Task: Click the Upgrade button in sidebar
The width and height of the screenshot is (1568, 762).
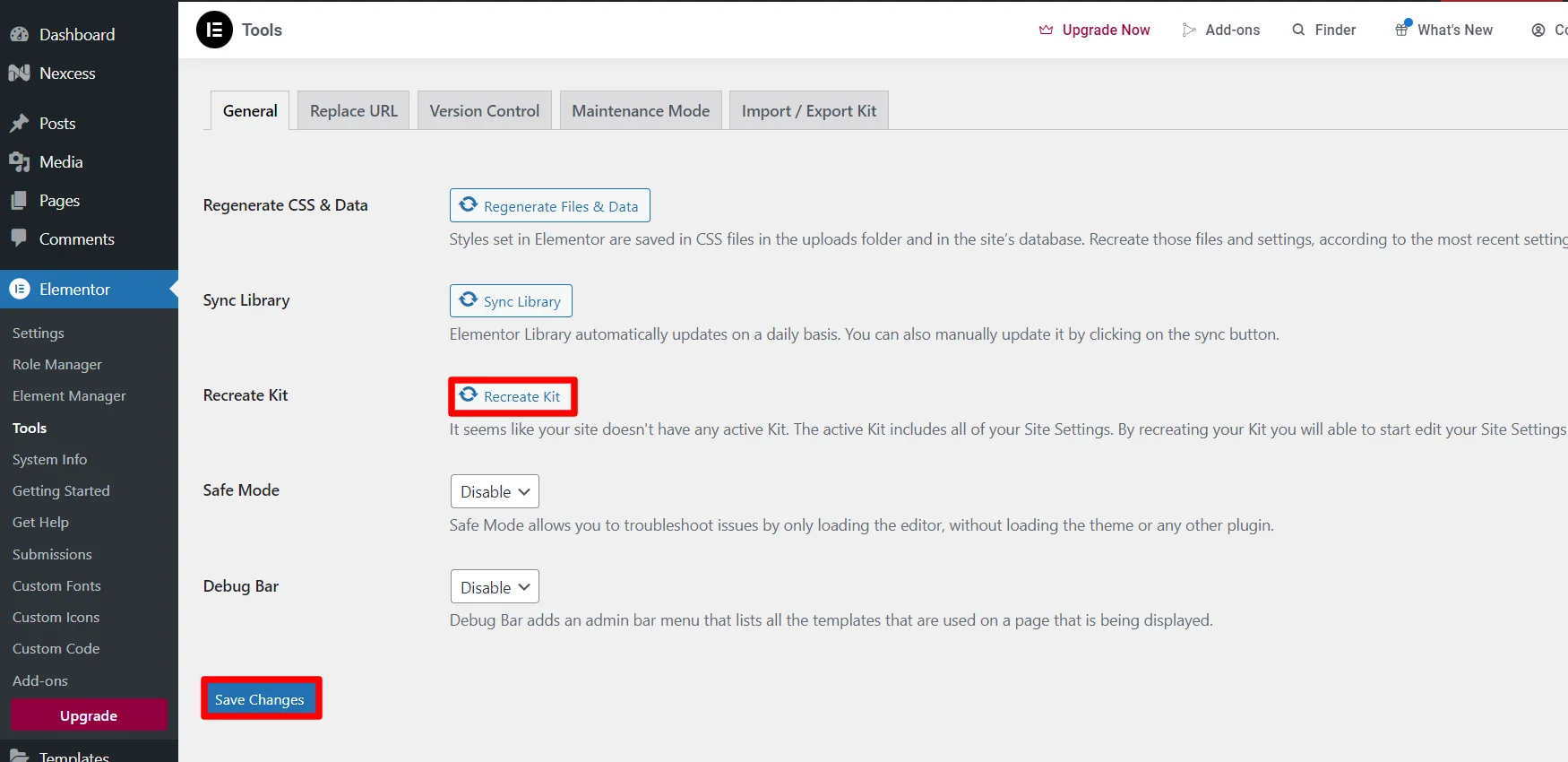Action: (x=89, y=715)
